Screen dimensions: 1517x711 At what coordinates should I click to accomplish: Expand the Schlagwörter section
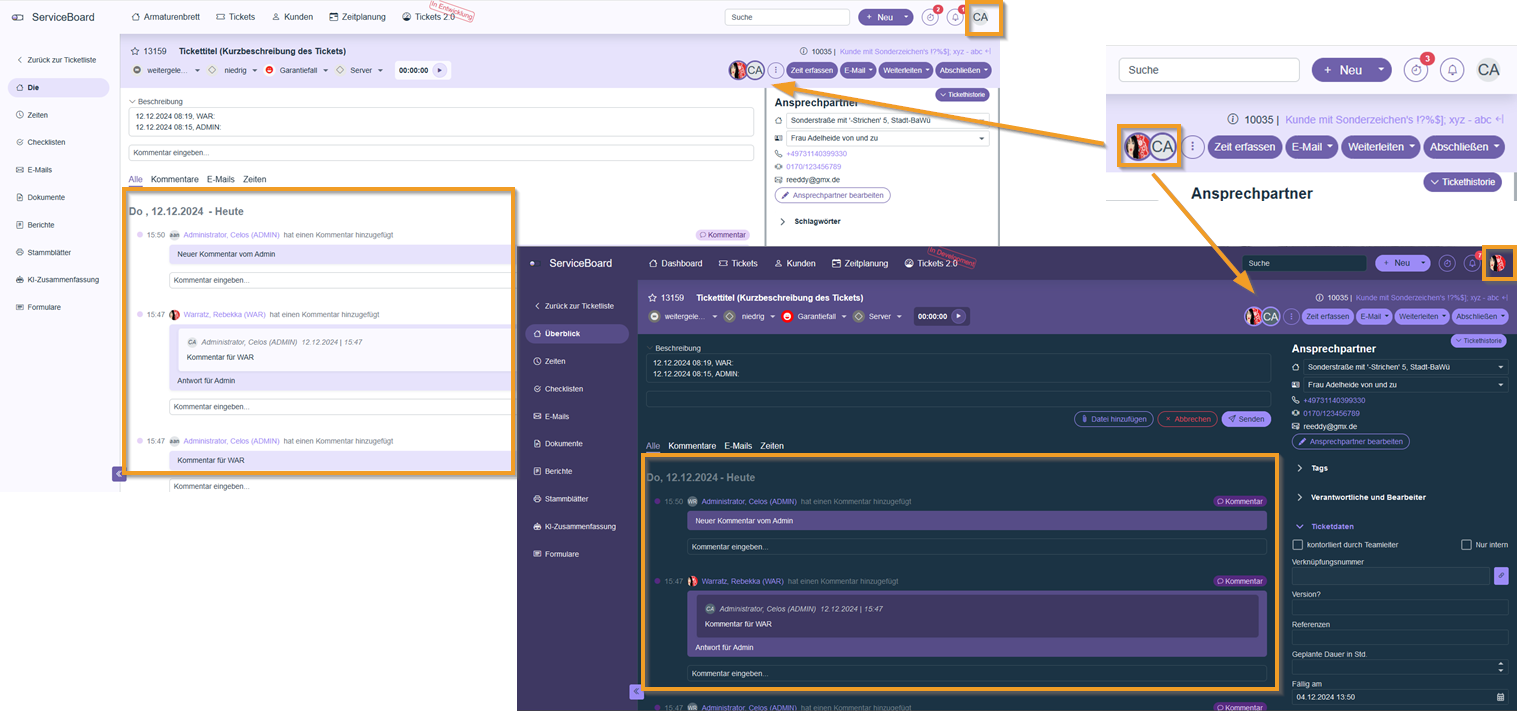(x=782, y=221)
